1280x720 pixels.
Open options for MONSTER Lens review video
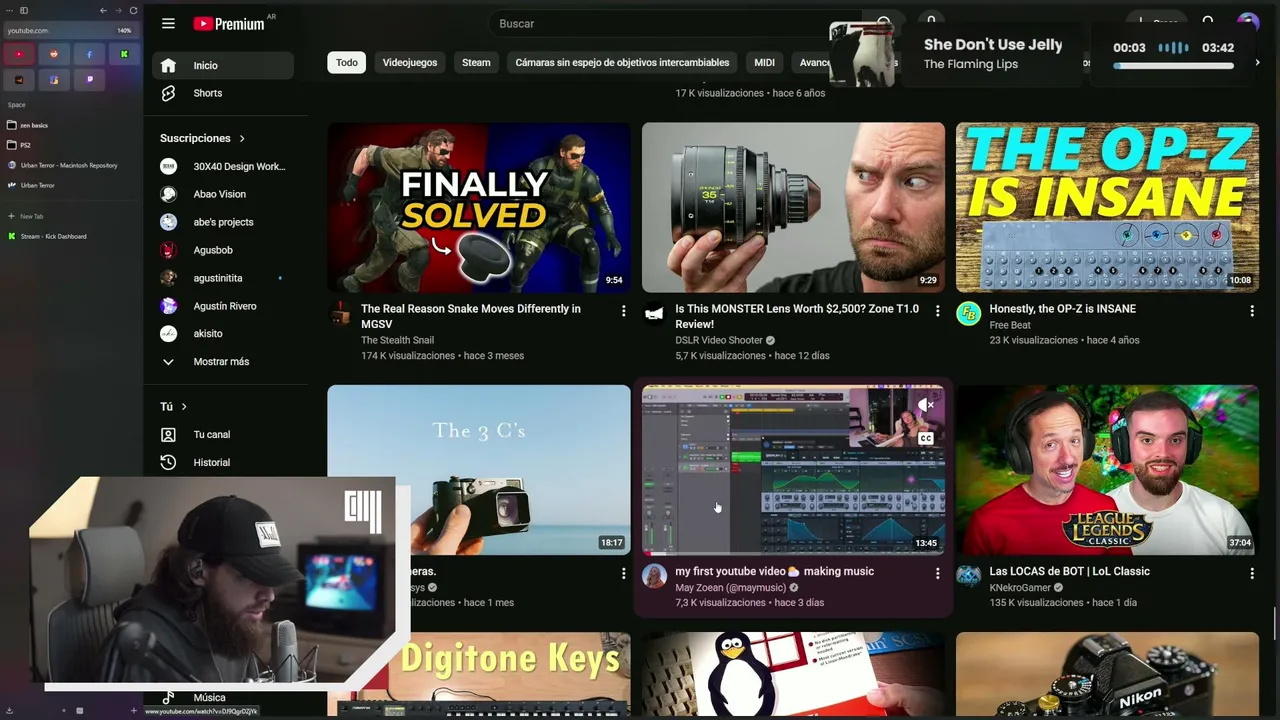coord(937,311)
